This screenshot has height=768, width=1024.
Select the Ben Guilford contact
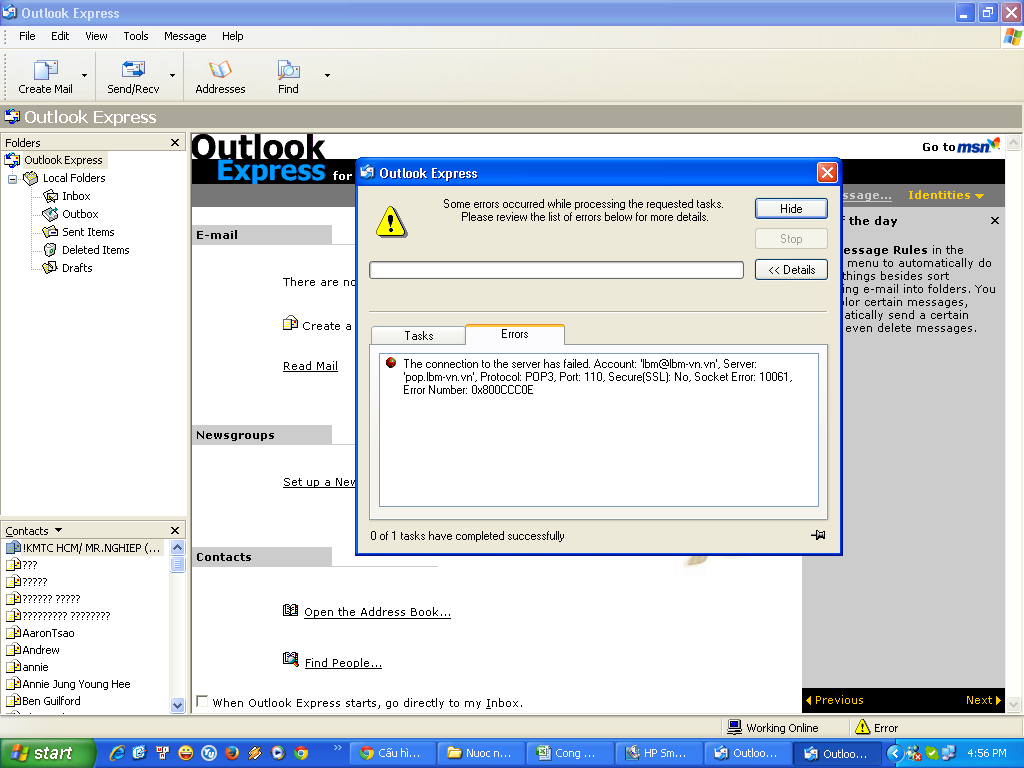coord(44,701)
